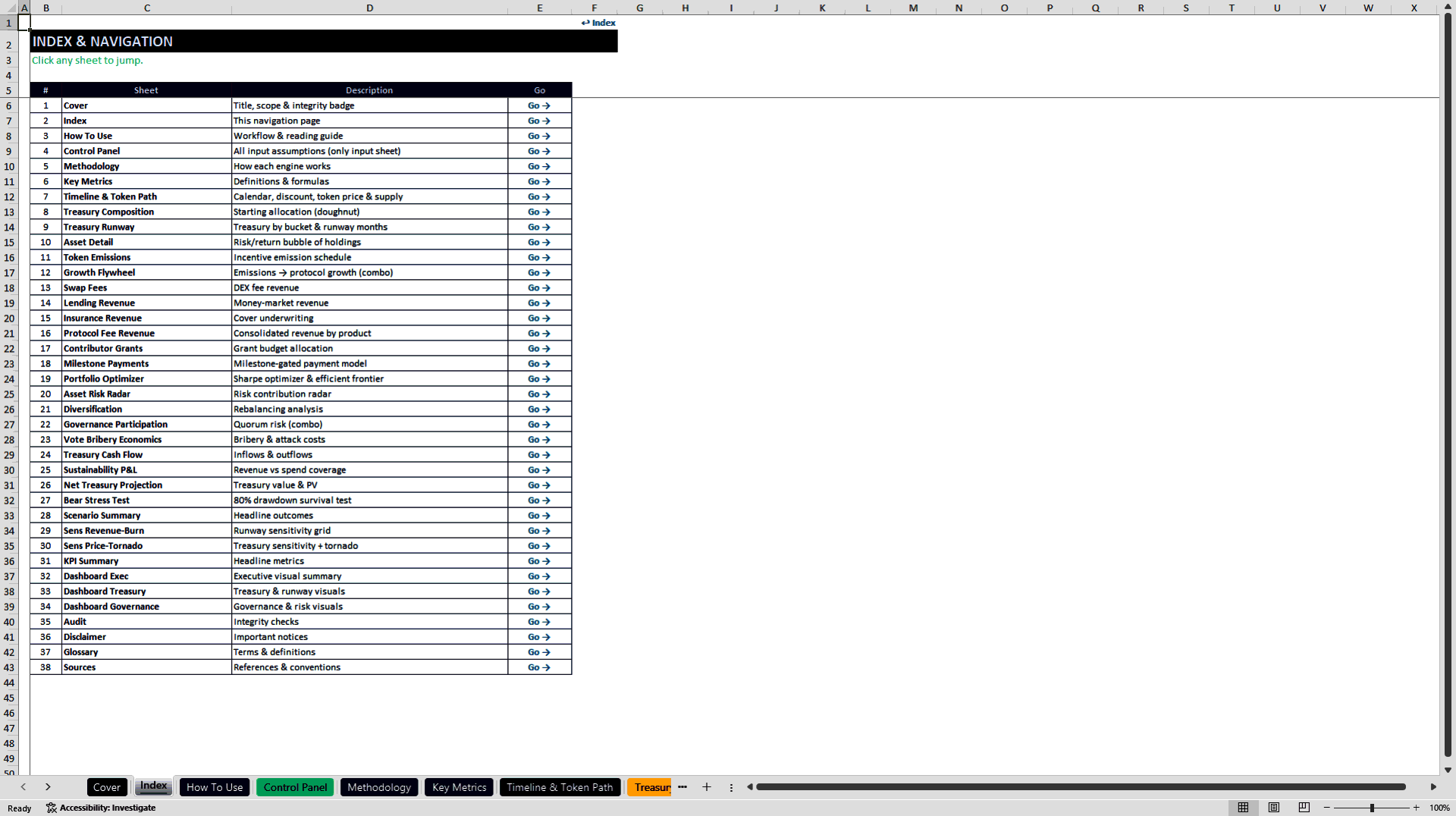Click horizontal scrollbar right arrow

pyautogui.click(x=1433, y=787)
